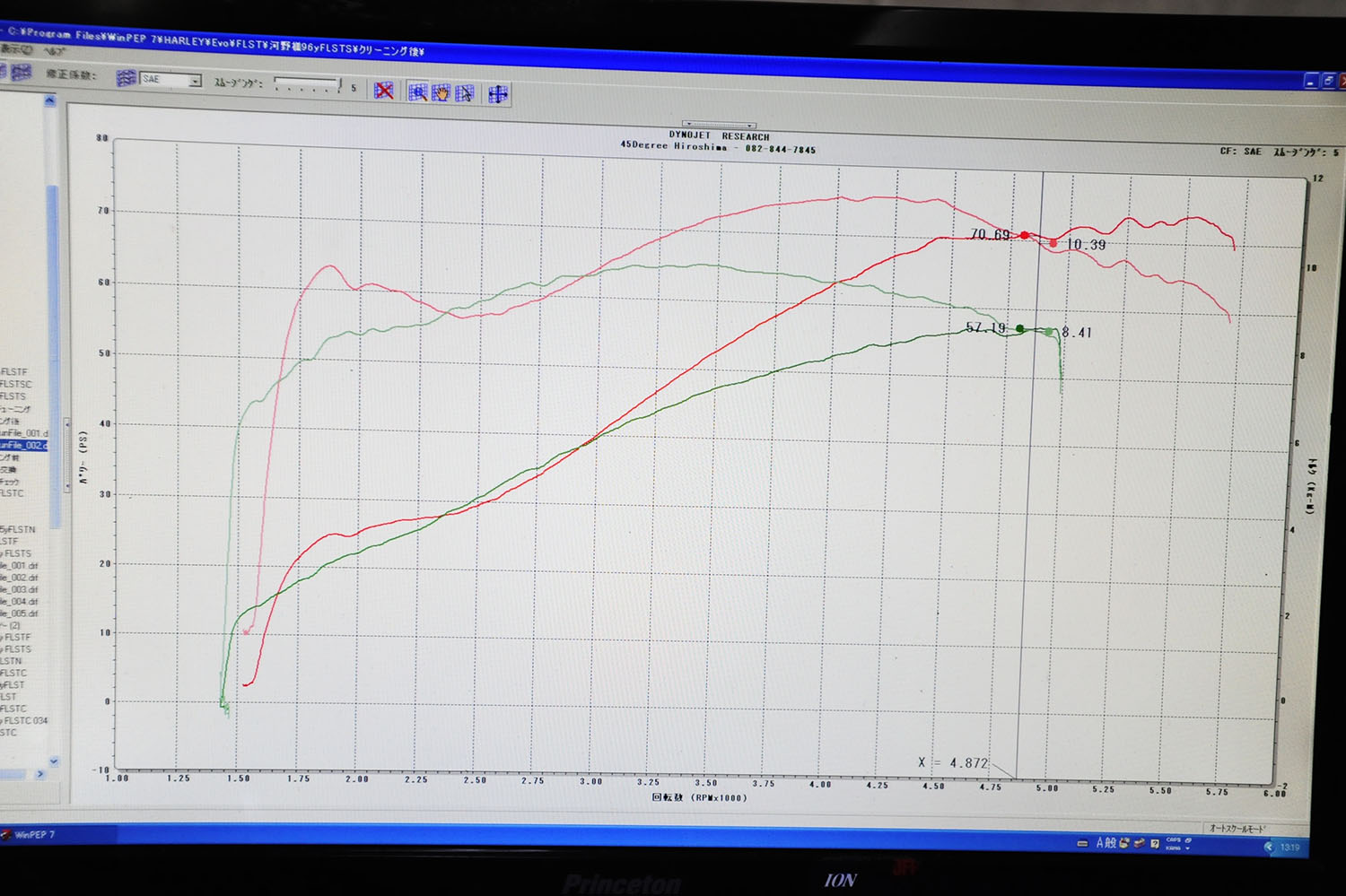This screenshot has height=896, width=1346.
Task: Click the correction factor graph icon beside SAE
Action: [126, 79]
